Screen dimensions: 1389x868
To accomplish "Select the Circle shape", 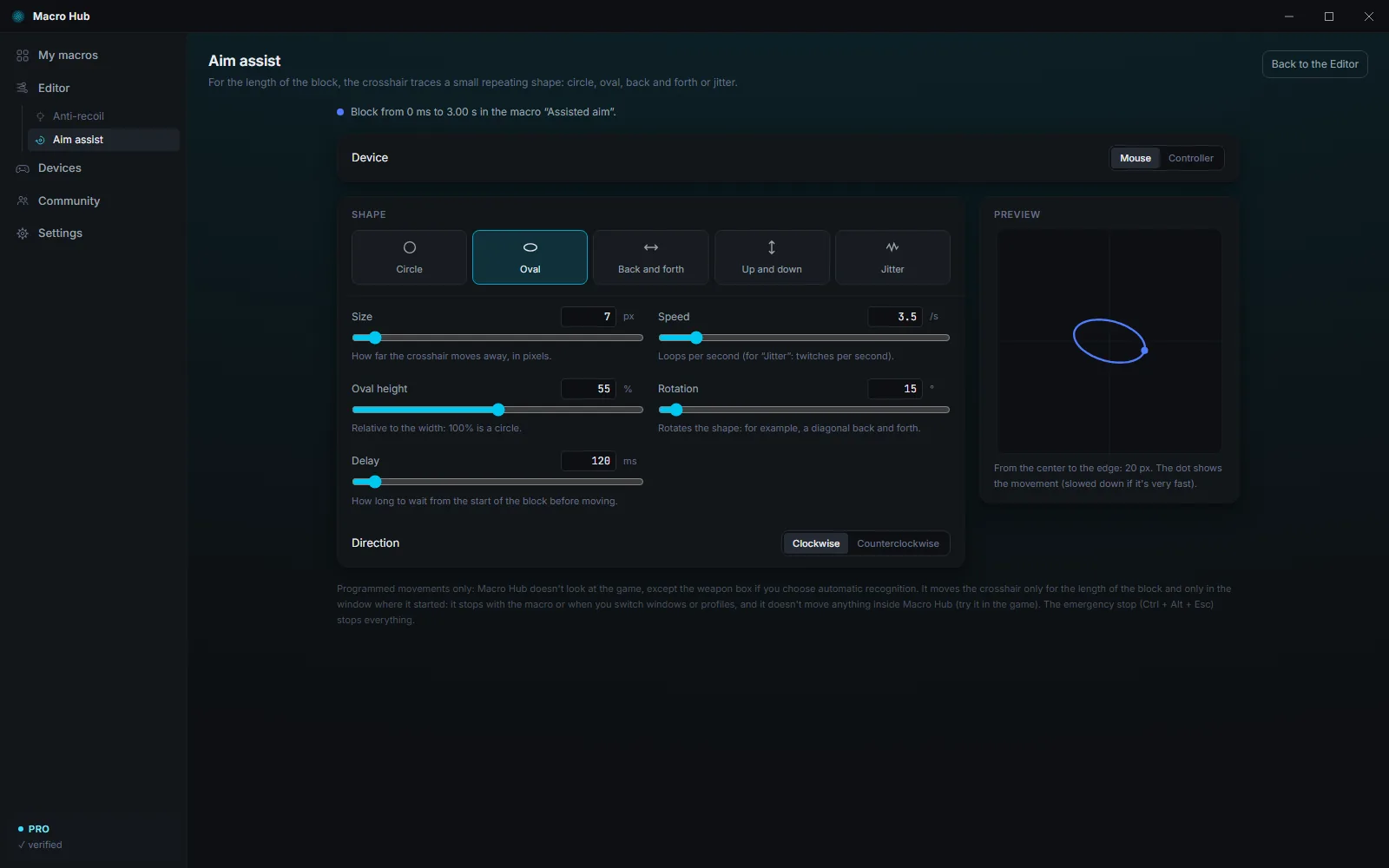I will point(409,257).
